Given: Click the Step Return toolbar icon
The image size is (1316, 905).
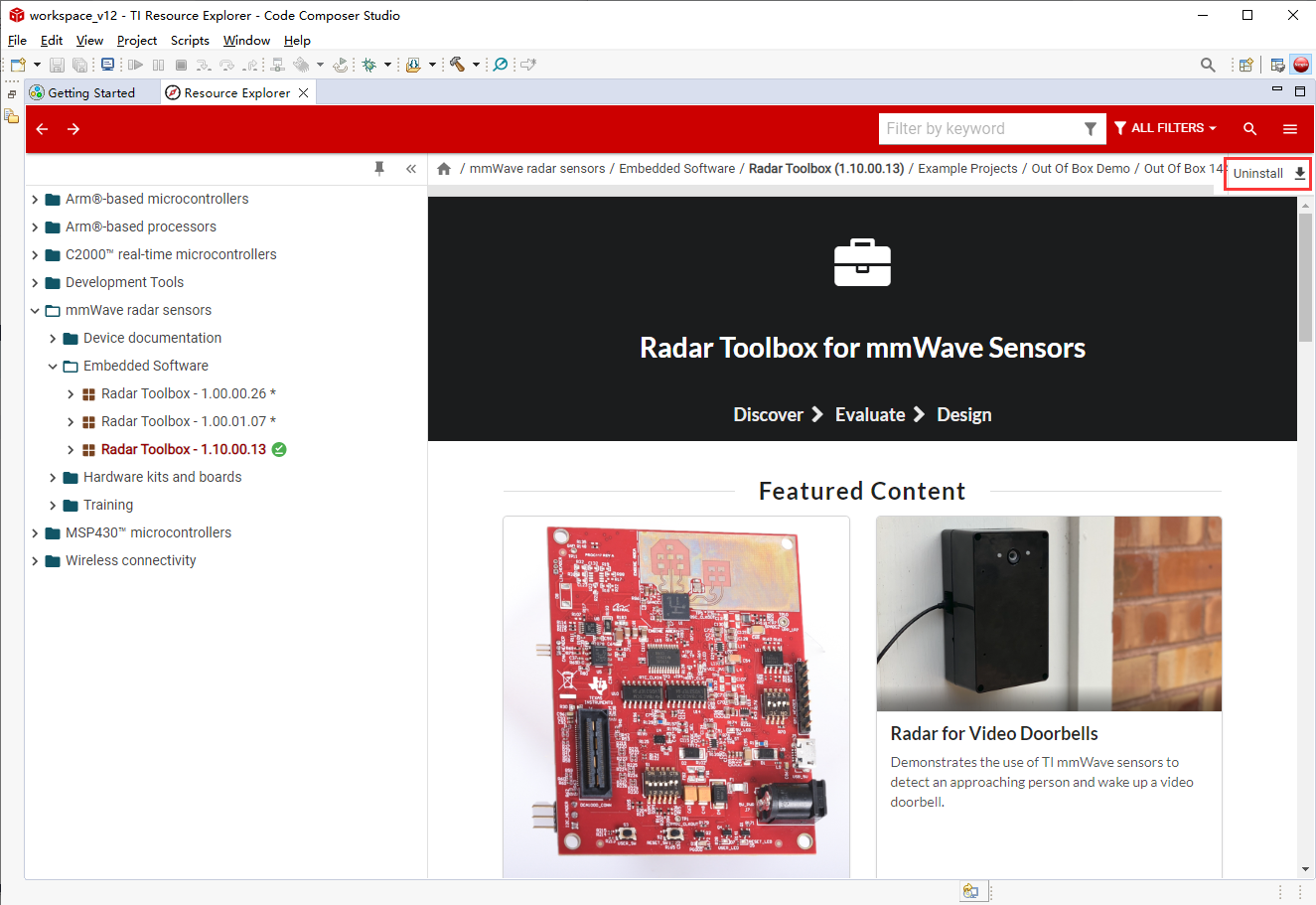Looking at the screenshot, I should pyautogui.click(x=250, y=65).
